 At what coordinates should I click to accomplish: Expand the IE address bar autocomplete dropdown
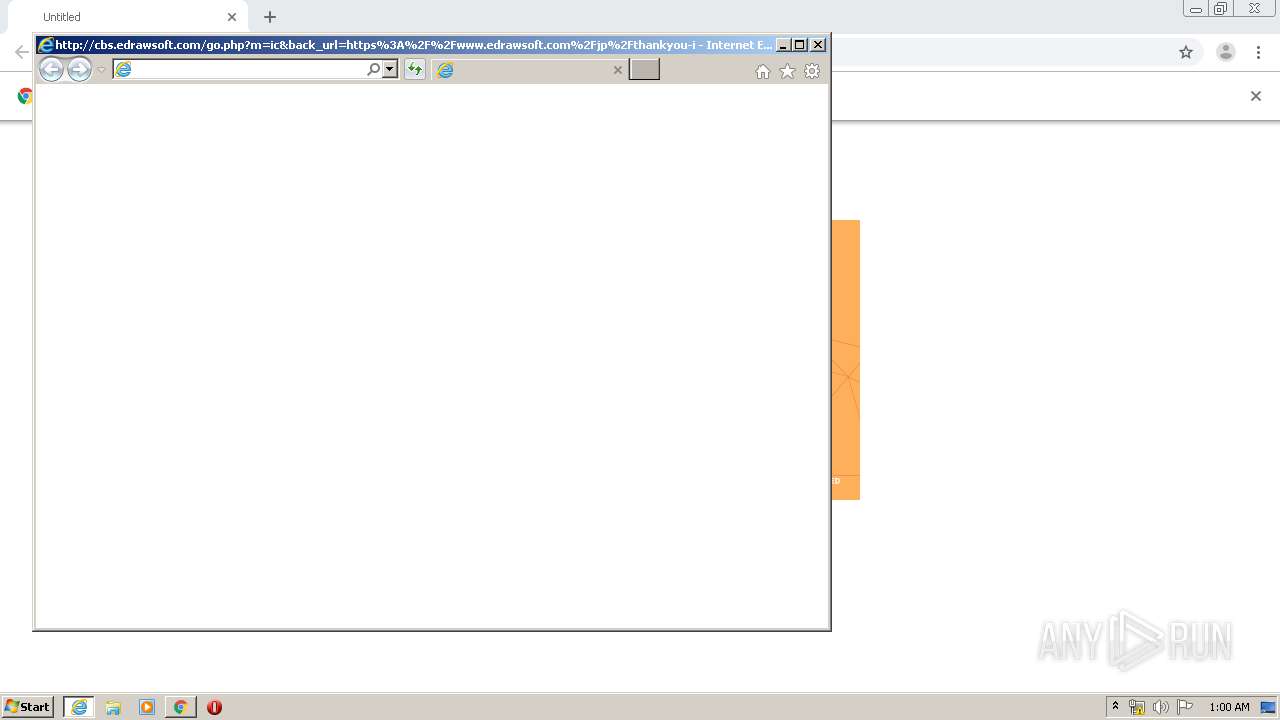click(x=390, y=69)
